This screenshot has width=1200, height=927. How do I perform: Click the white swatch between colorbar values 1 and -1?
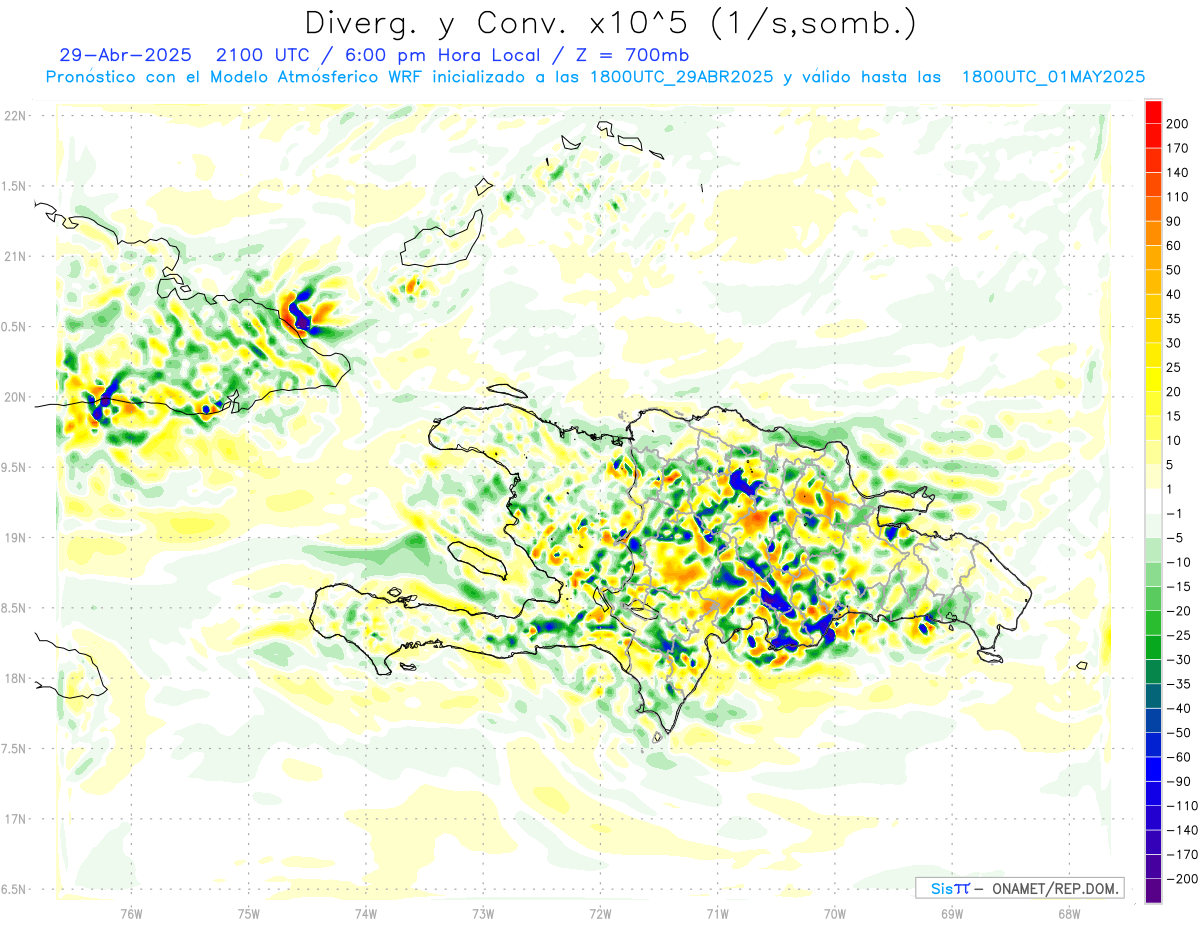click(x=1153, y=501)
